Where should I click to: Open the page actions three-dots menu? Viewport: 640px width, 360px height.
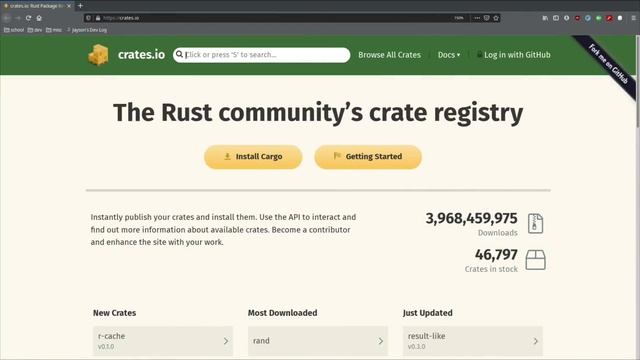click(x=477, y=18)
